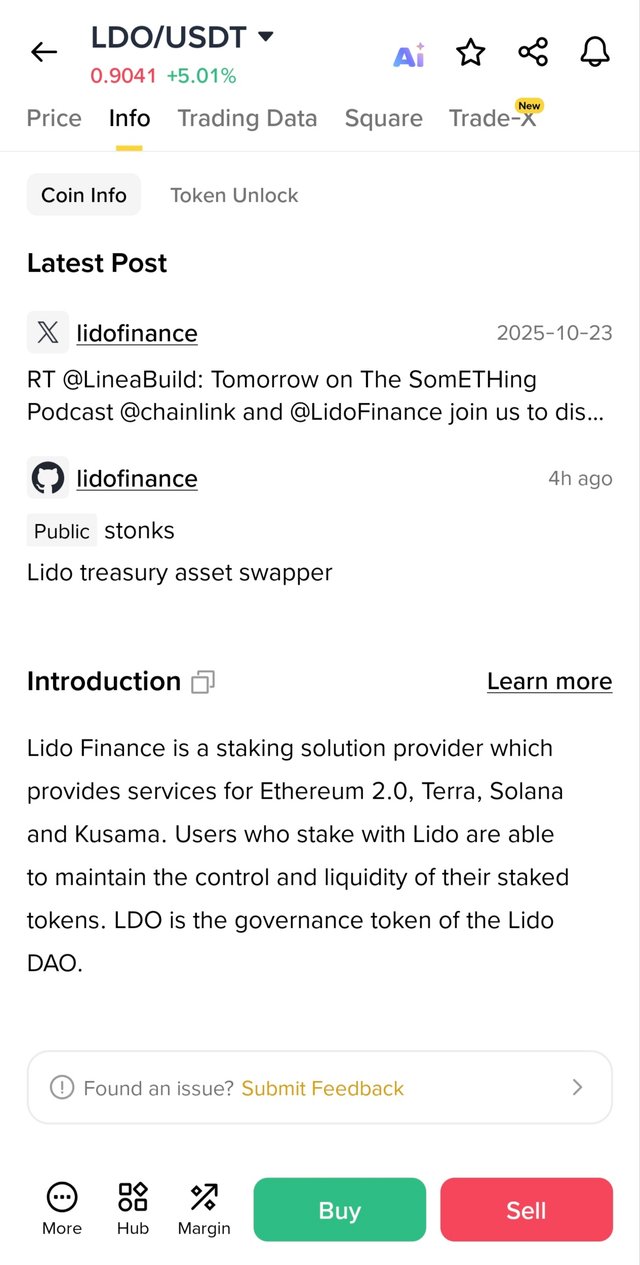Click the Learn more link
The height and width of the screenshot is (1265, 640).
(549, 681)
